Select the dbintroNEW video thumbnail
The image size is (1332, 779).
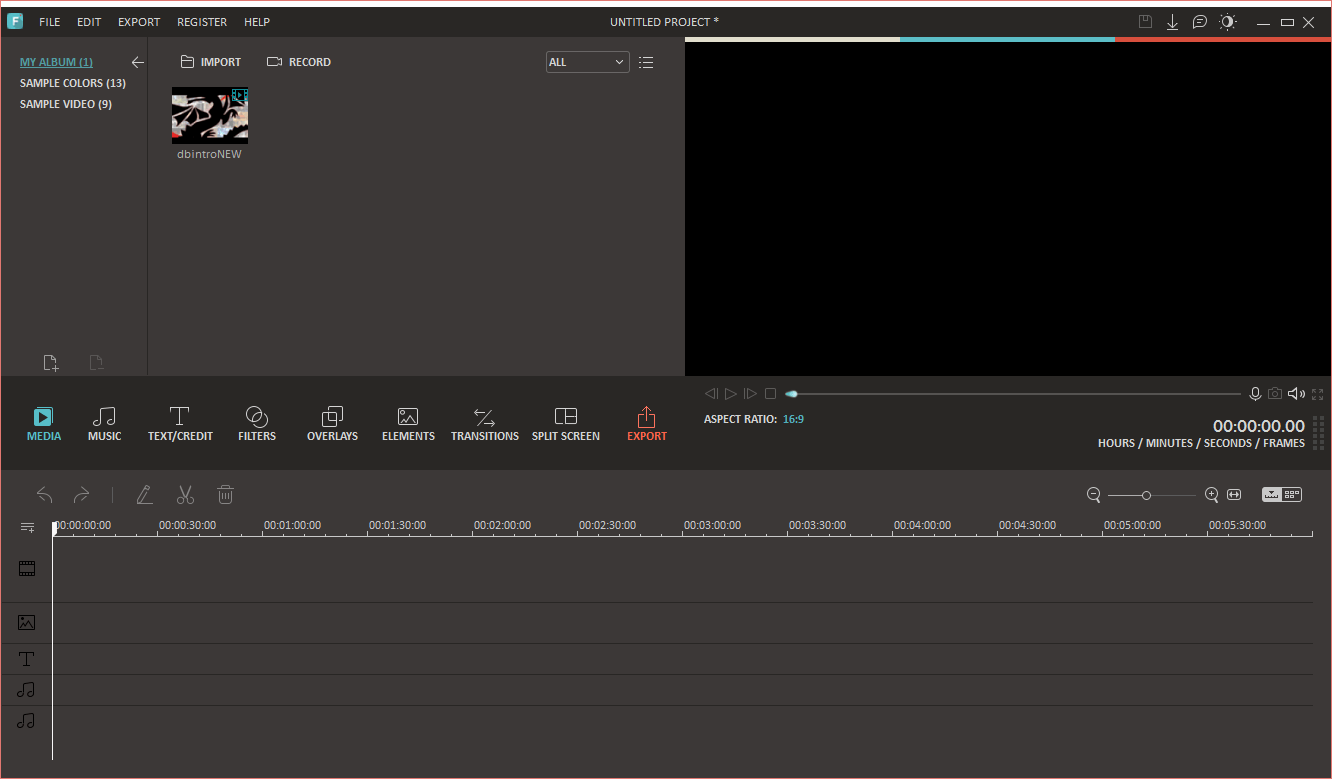point(210,116)
